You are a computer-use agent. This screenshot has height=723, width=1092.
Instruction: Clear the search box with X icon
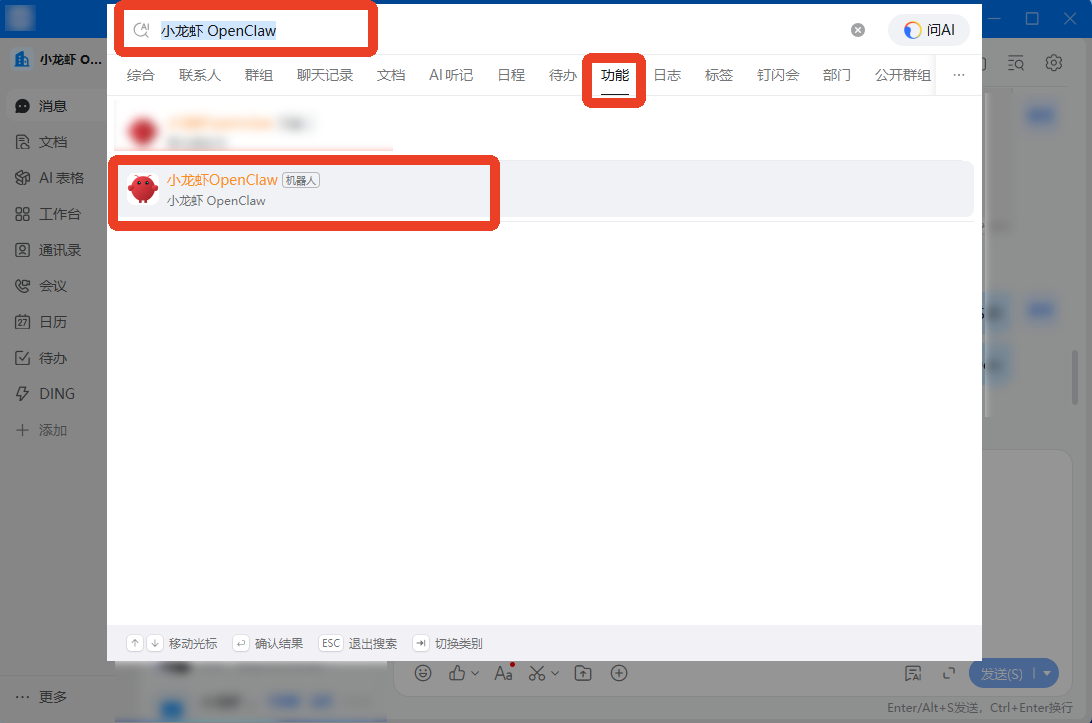coord(858,30)
